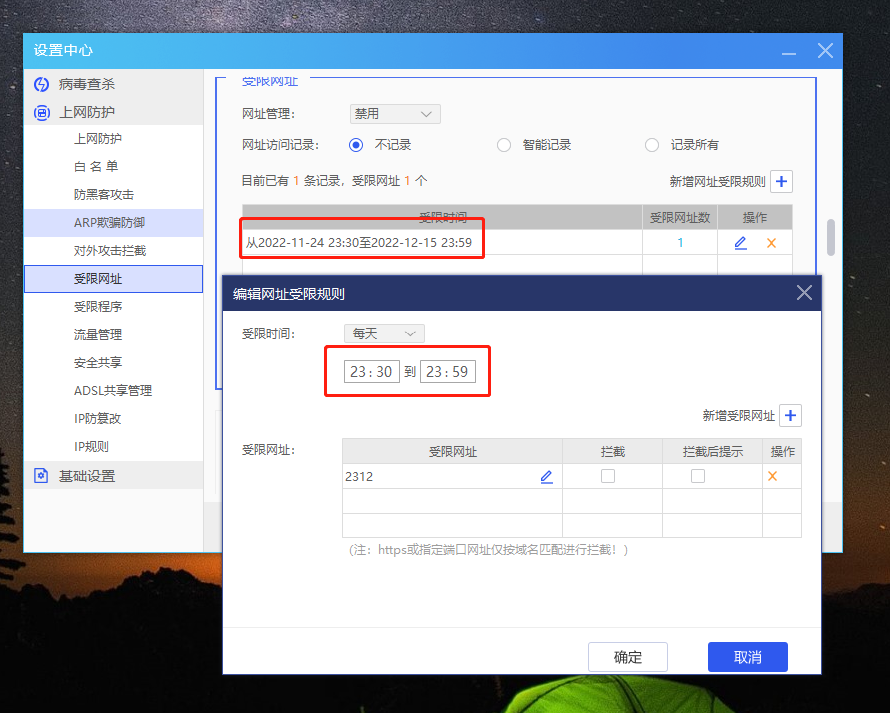
Task: Open the 受限时间 每天 dropdown
Action: (x=384, y=334)
